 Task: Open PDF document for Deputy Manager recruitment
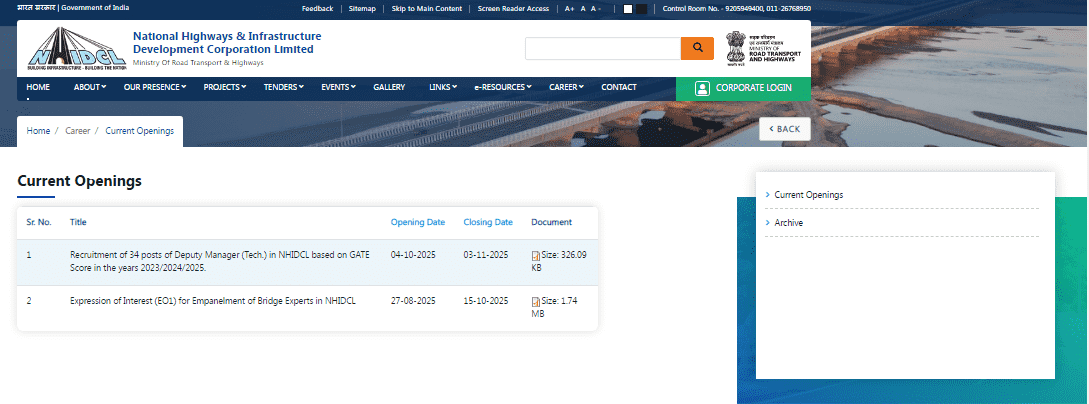(x=536, y=256)
